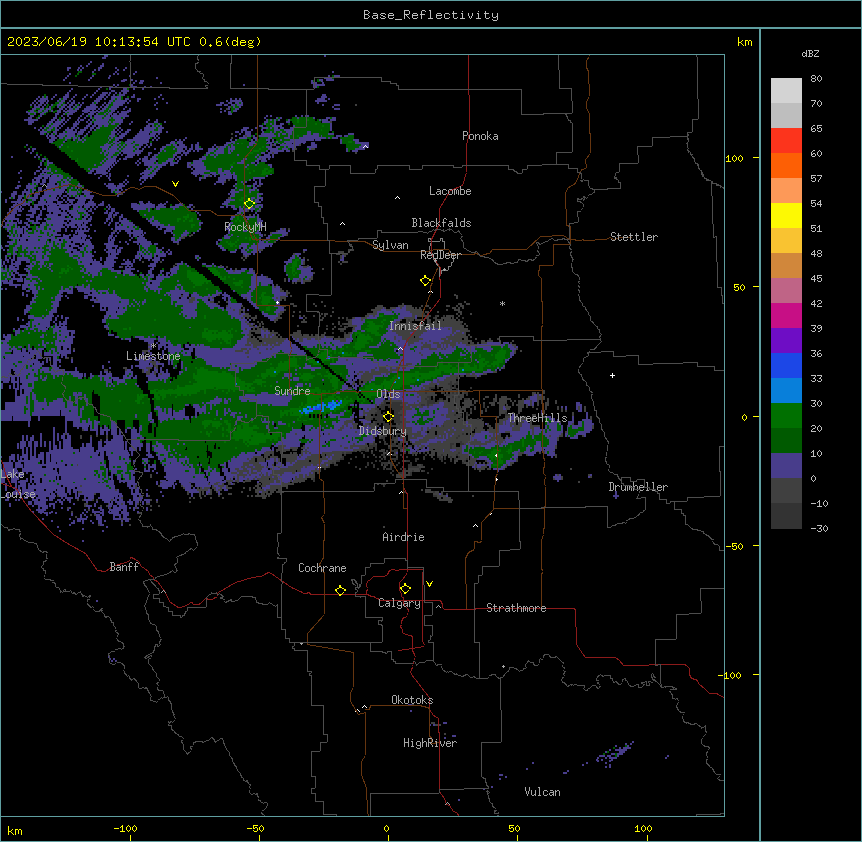This screenshot has width=862, height=842.
Task: Click the yellow diamond marker south of RedDeer
Action: [x=426, y=281]
